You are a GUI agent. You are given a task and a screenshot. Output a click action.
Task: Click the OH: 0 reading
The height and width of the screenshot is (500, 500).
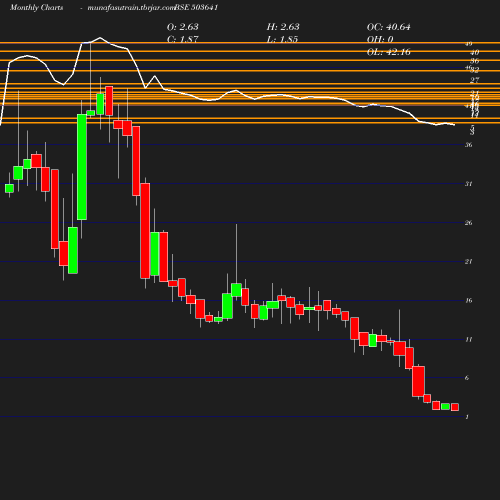(x=380, y=39)
